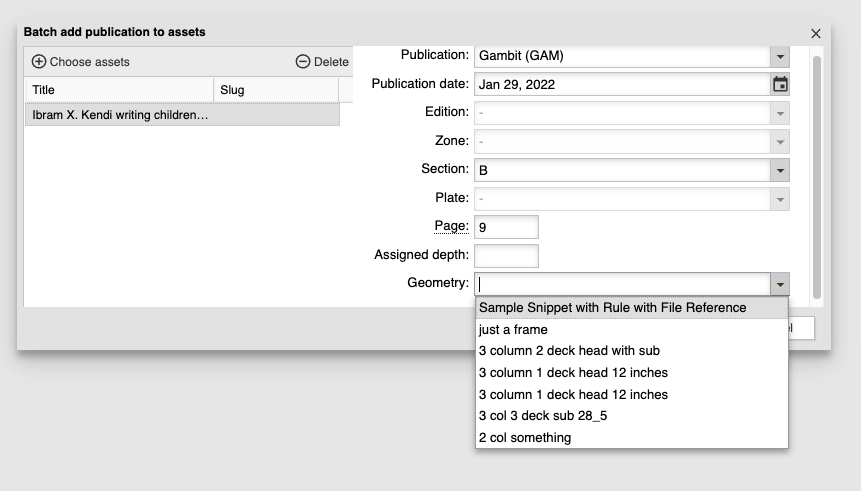This screenshot has height=491, width=861.
Task: Close the Batch add publication dialog
Action: coord(815,34)
